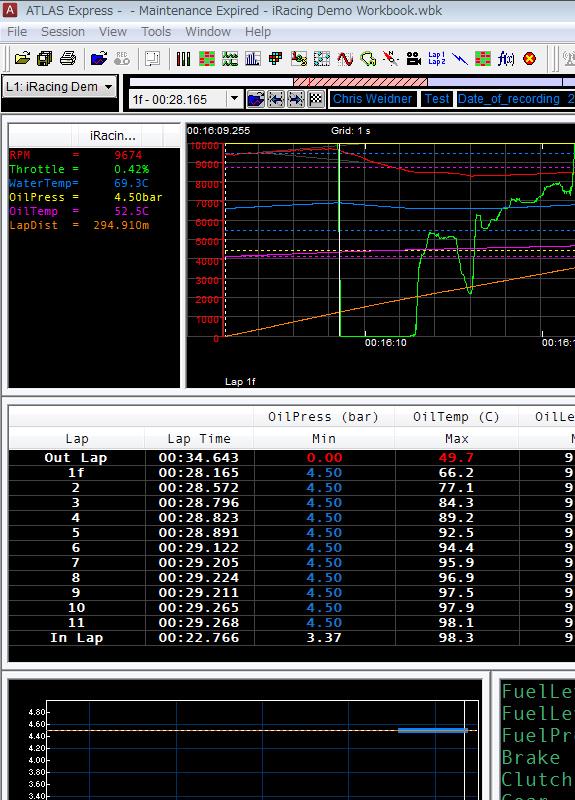
Task: Click the red sine wave toolbar icon
Action: click(x=345, y=59)
